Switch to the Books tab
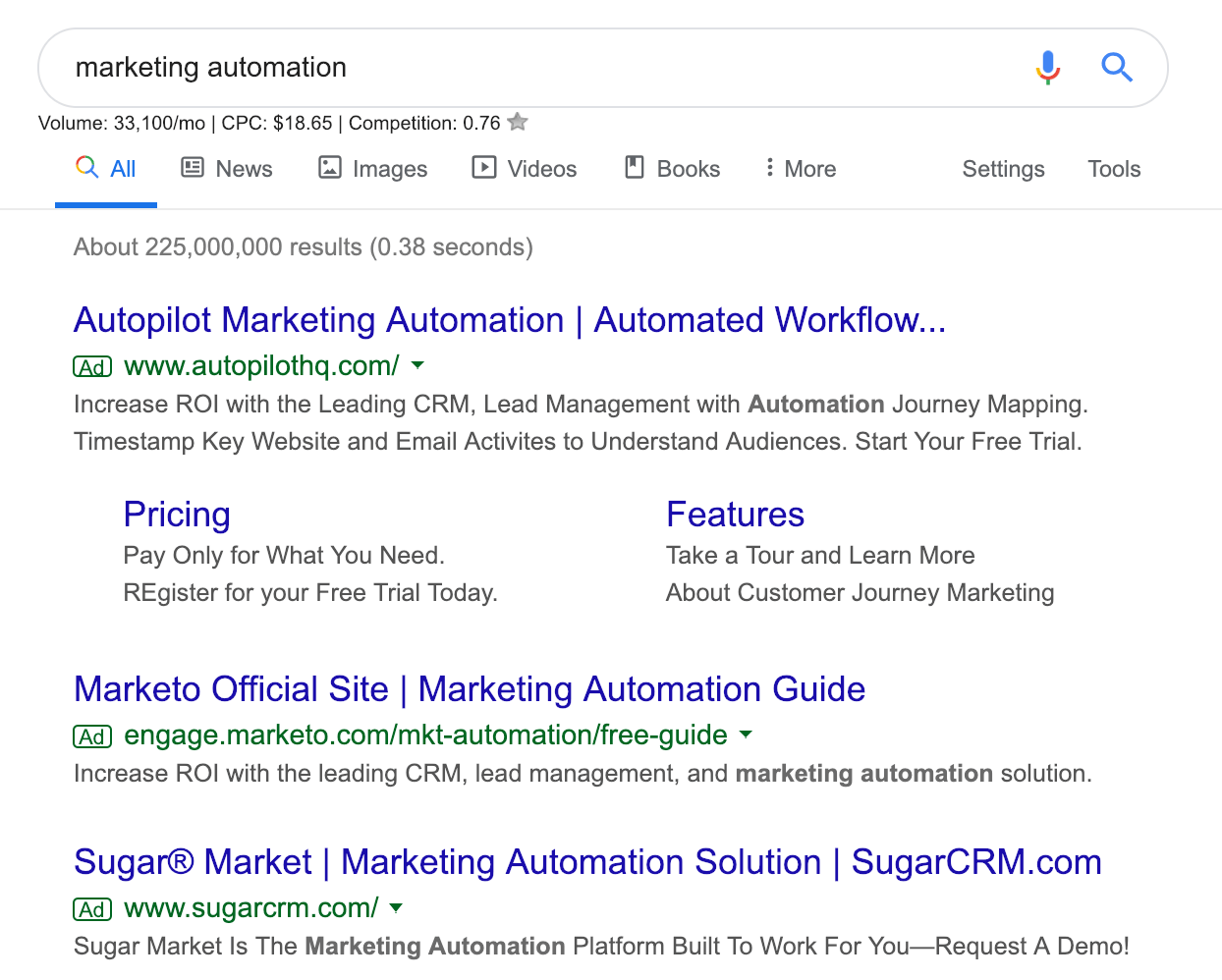The width and height of the screenshot is (1222, 980). coord(673,169)
